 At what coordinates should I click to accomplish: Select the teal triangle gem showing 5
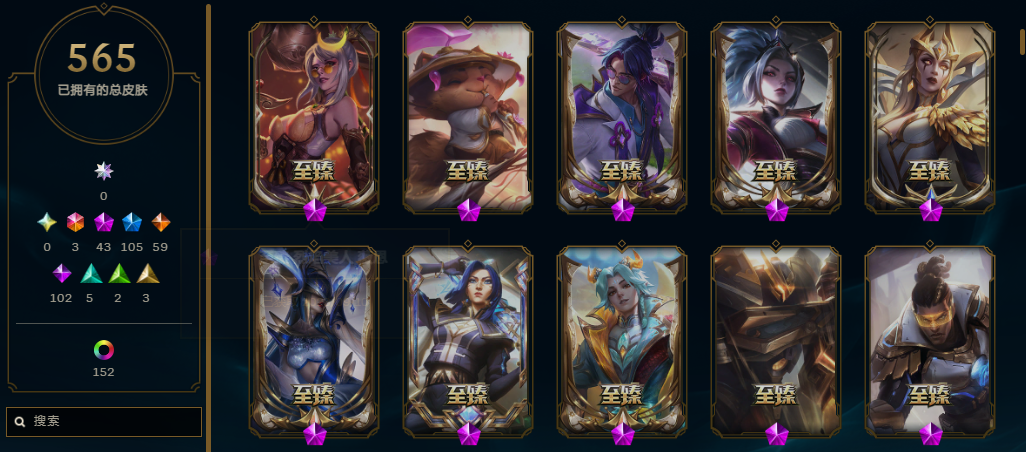pyautogui.click(x=92, y=273)
